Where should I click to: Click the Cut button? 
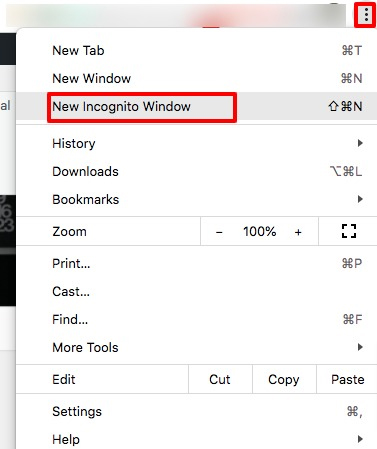[220, 379]
